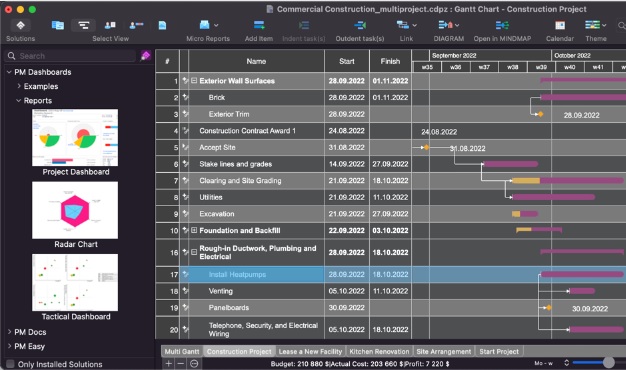Screen dimensions: 626x370
Task: Click the plus button below the tabs
Action: pos(169,364)
